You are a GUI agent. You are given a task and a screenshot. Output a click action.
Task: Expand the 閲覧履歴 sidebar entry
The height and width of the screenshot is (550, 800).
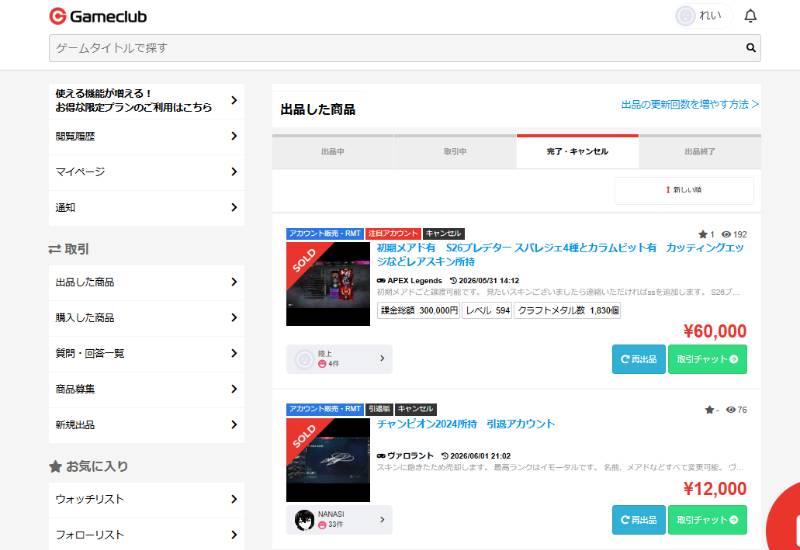click(146, 136)
